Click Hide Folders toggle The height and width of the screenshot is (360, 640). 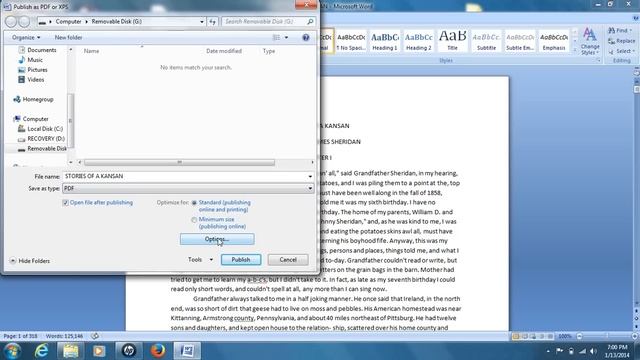pyautogui.click(x=29, y=261)
